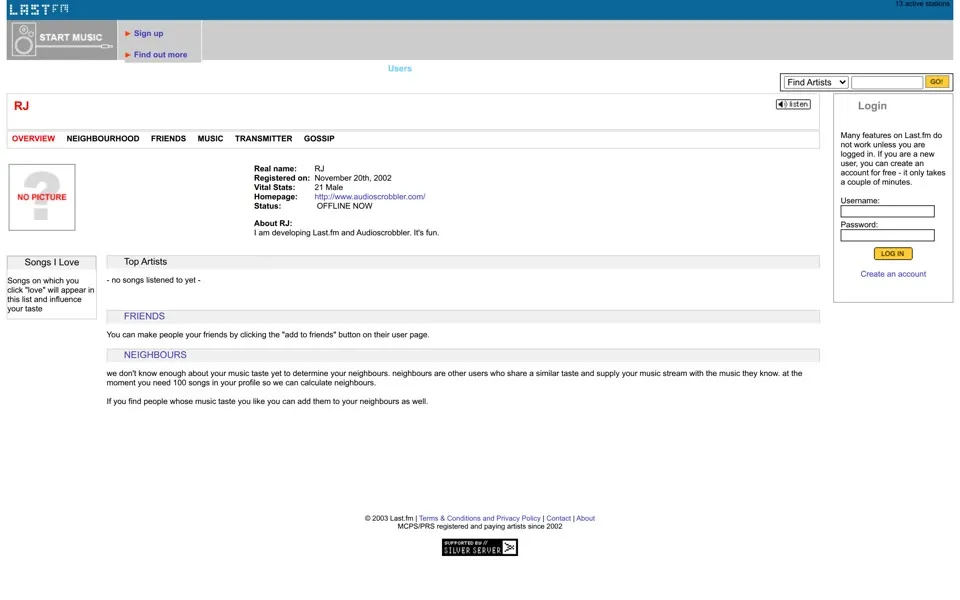This screenshot has width=960, height=600.
Task: Open the Find out more link
Action: 160,54
